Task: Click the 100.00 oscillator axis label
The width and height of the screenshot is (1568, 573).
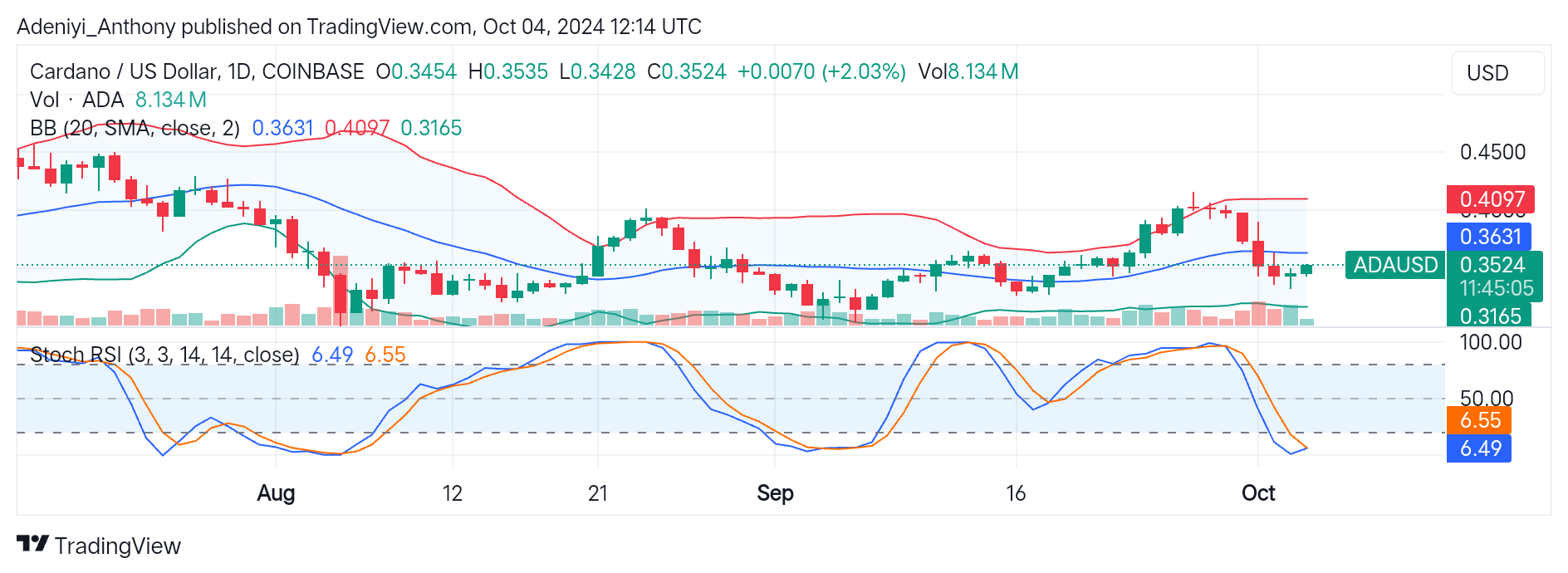Action: click(1491, 342)
